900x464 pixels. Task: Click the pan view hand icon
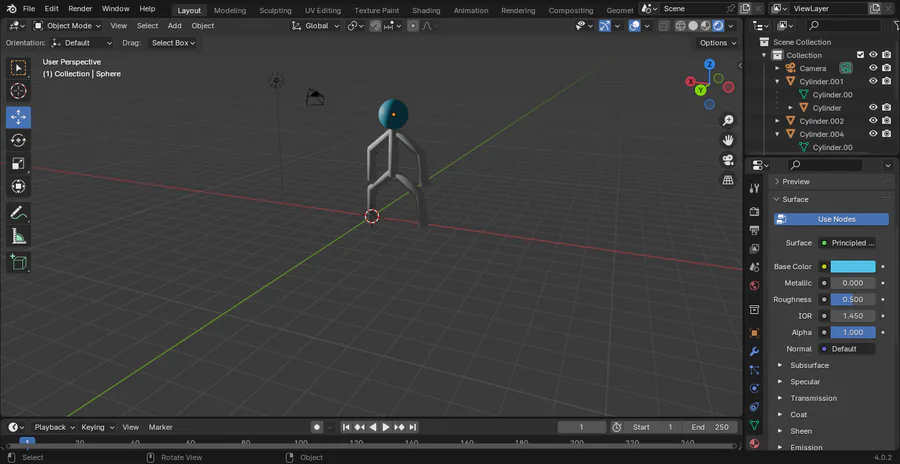728,140
